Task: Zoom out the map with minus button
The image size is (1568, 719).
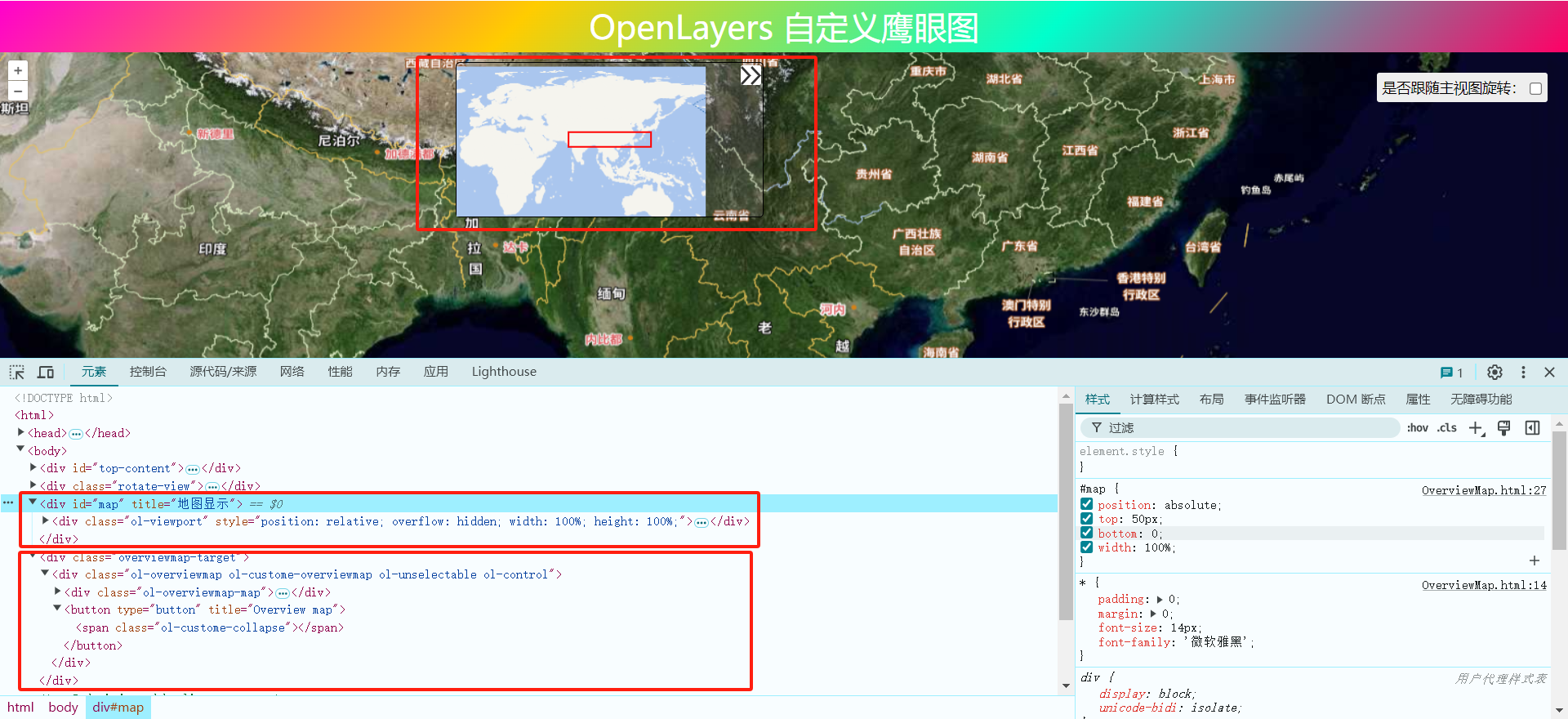Action: 18,91
